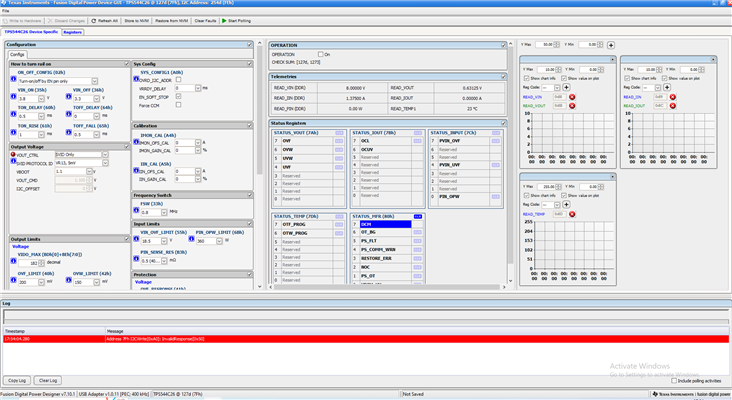Open info icon for TON_DELAY (60h)
732x400 pixels.
click(x=13, y=114)
